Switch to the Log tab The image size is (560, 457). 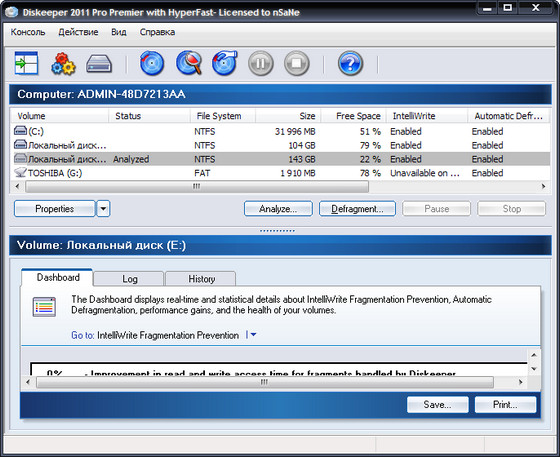point(130,279)
